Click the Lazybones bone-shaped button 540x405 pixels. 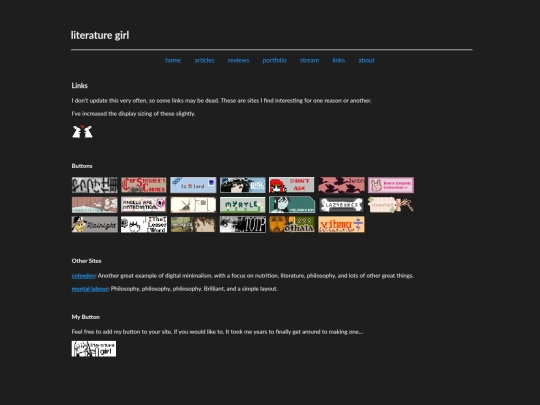pos(341,205)
